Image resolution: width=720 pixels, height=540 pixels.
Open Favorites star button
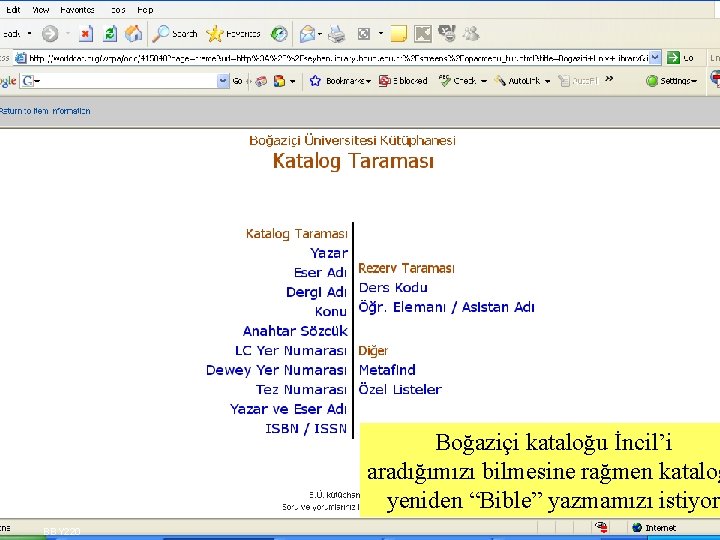coord(233,34)
